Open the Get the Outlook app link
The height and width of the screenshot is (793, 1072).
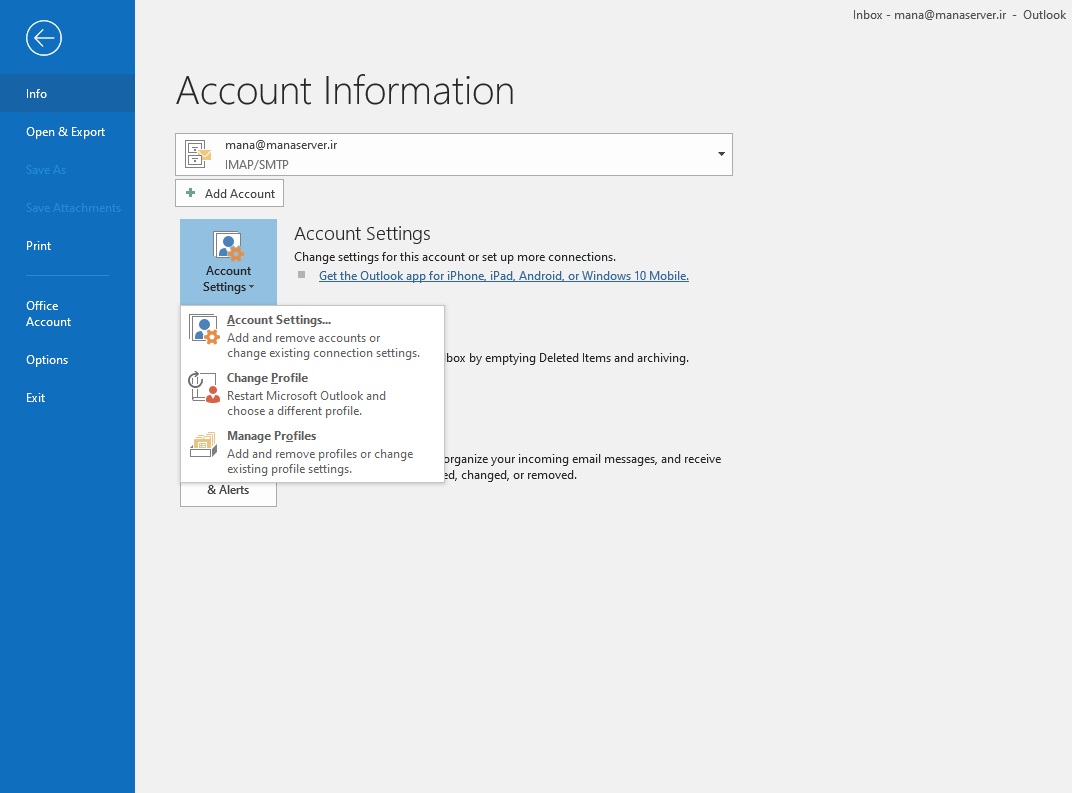(504, 276)
